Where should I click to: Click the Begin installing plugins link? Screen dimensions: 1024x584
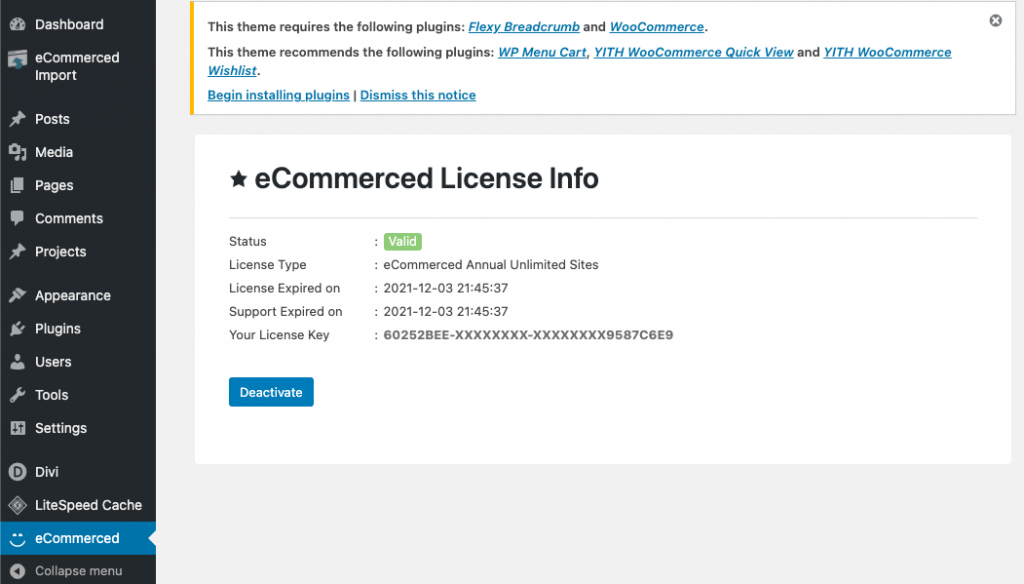click(x=278, y=95)
